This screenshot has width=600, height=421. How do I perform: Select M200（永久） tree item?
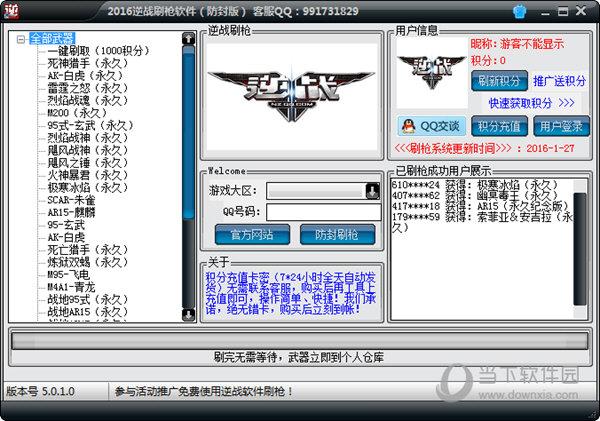coord(77,113)
